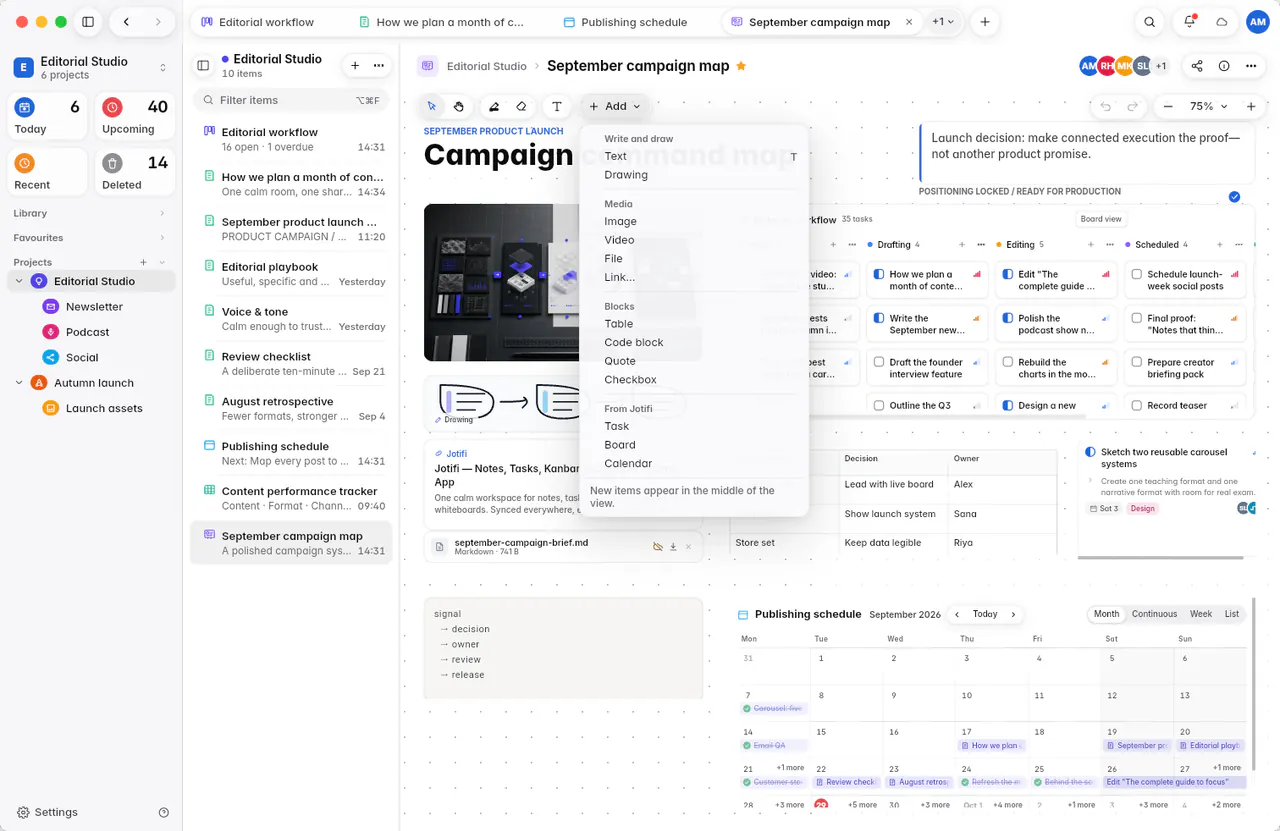Download september-campaign-brief.md file
The width and height of the screenshot is (1280, 831).
(673, 547)
